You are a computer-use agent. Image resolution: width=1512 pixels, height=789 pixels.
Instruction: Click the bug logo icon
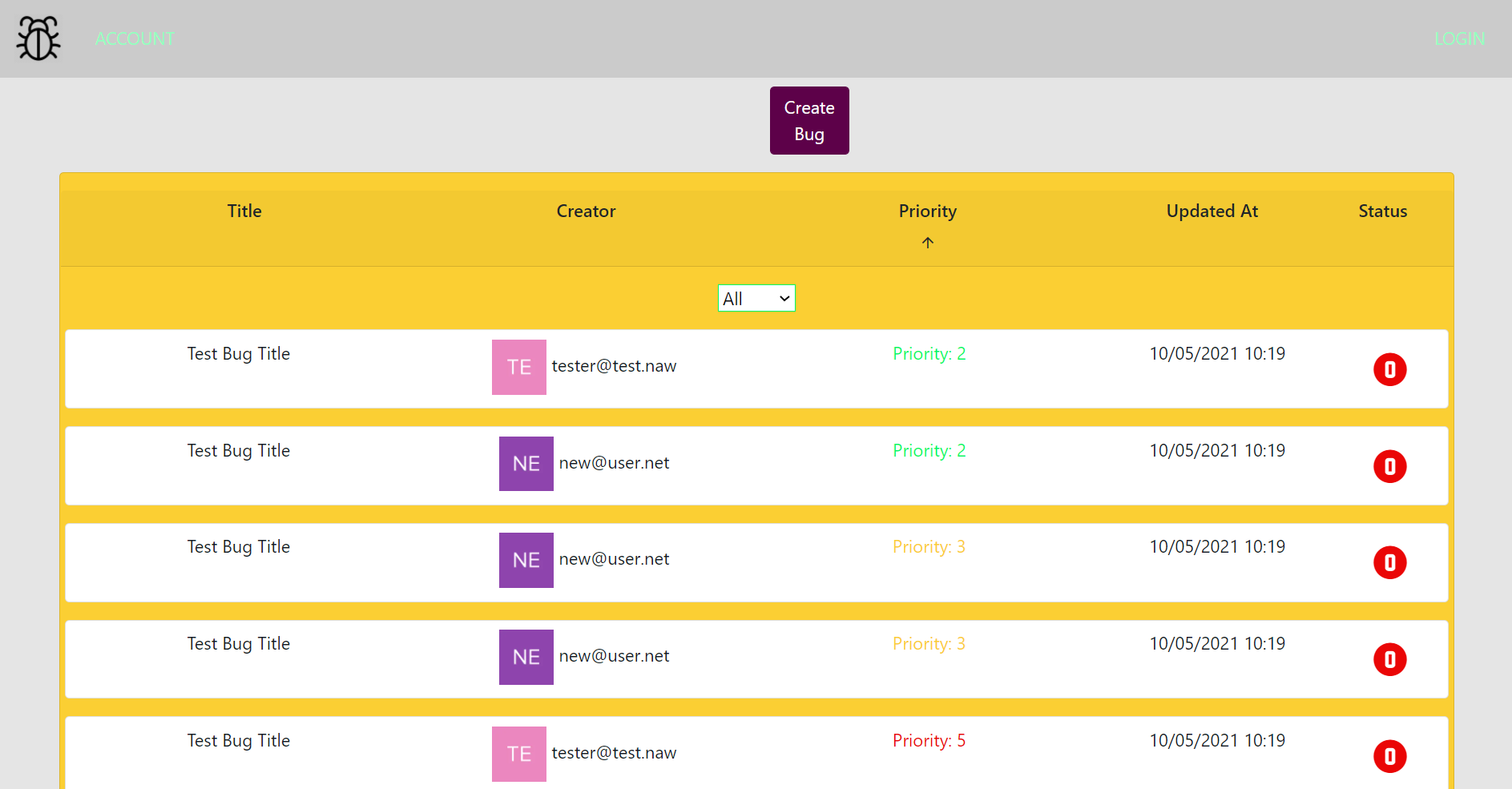tap(38, 38)
